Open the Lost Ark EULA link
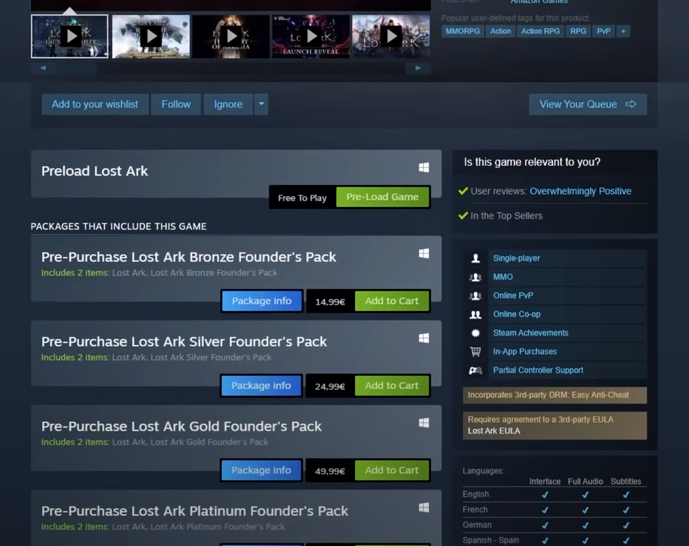This screenshot has width=689, height=546. pyautogui.click(x=493, y=431)
